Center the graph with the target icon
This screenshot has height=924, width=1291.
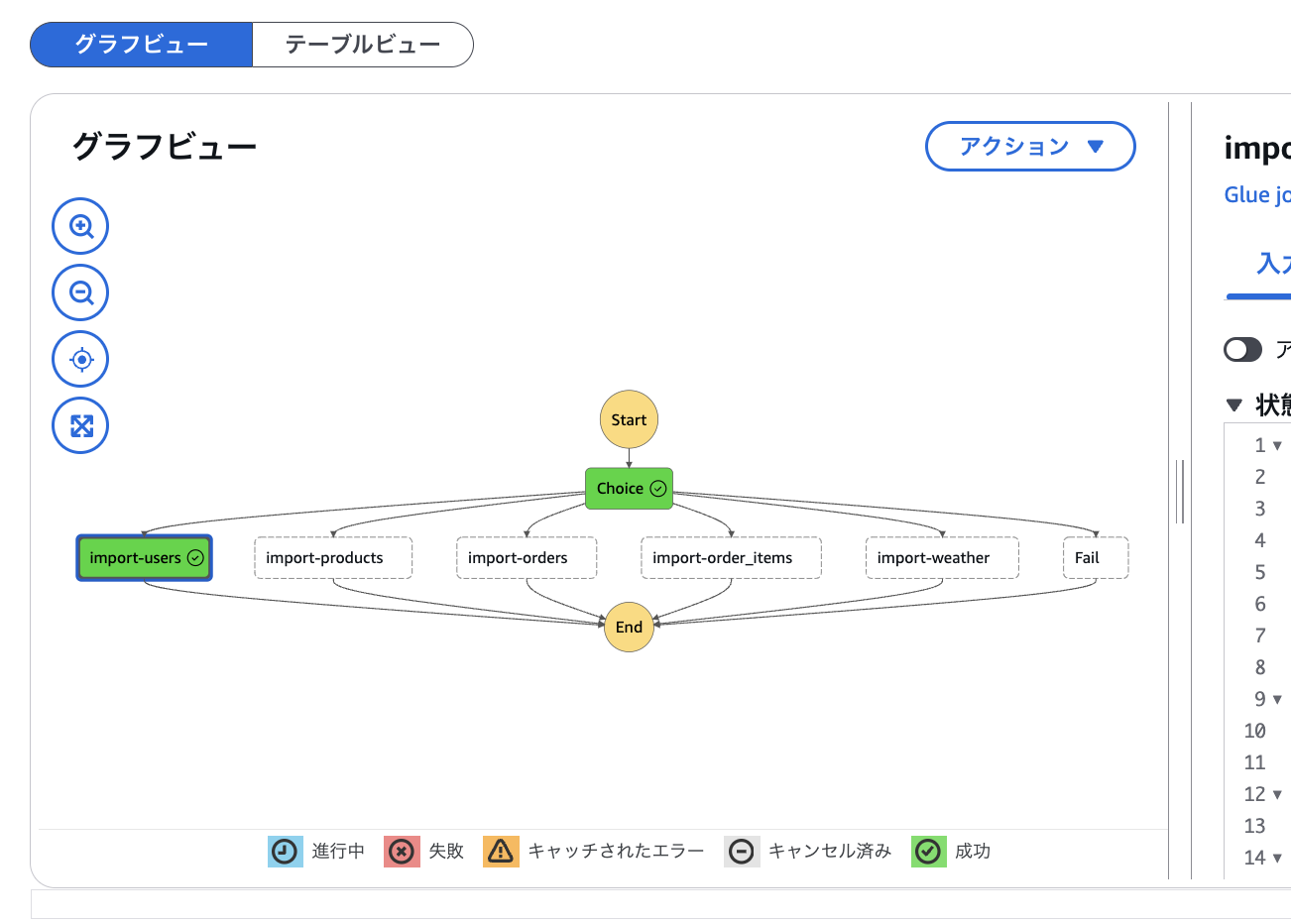[80, 359]
